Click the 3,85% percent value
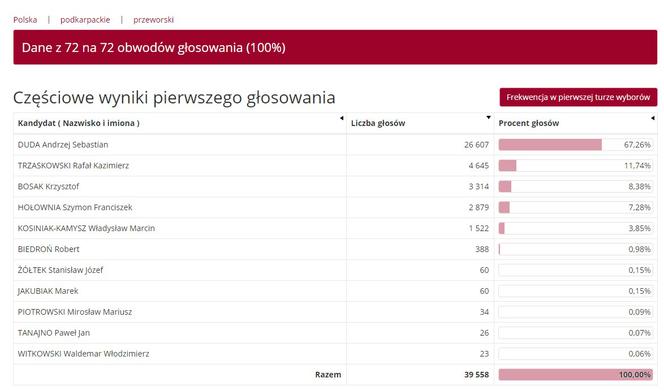664x391 pixels. [x=639, y=228]
